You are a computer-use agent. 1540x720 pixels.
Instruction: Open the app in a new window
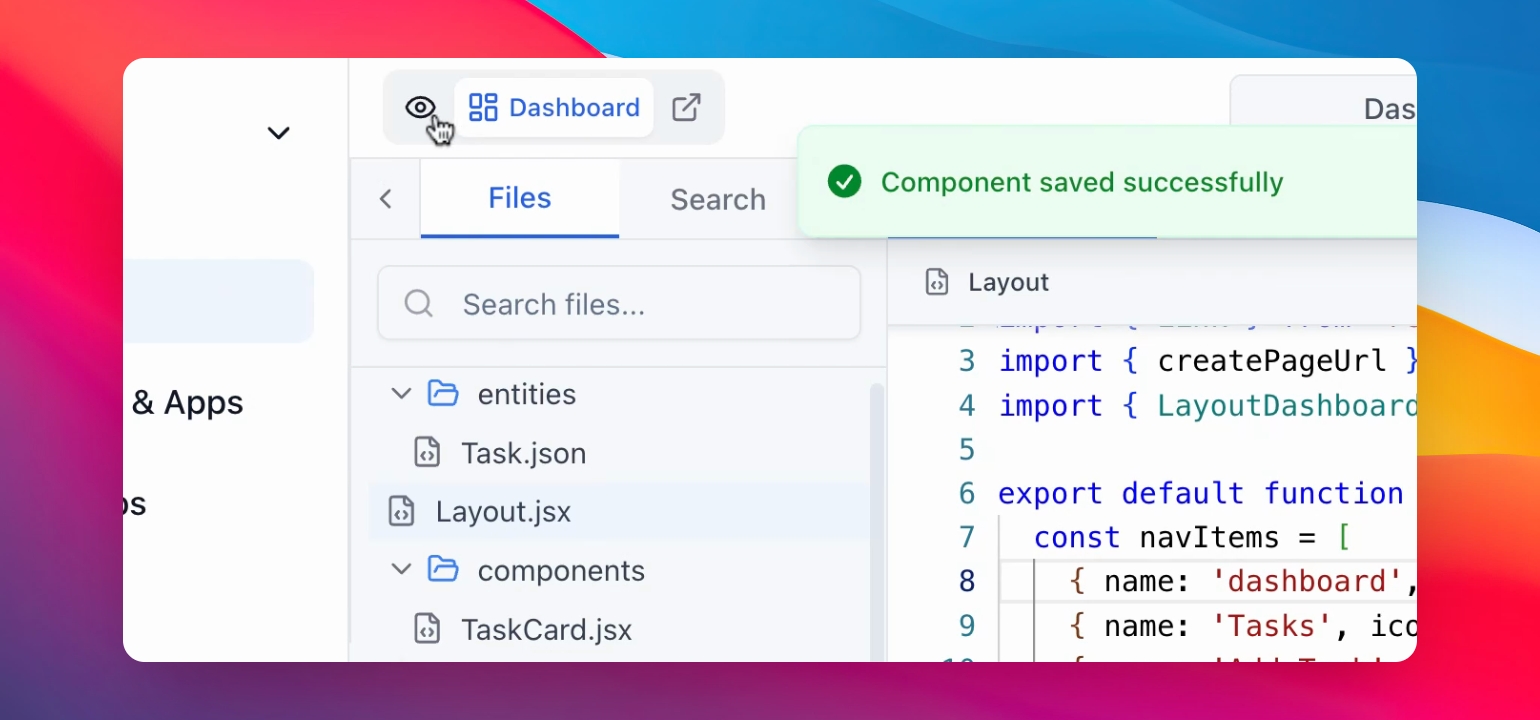click(x=686, y=108)
